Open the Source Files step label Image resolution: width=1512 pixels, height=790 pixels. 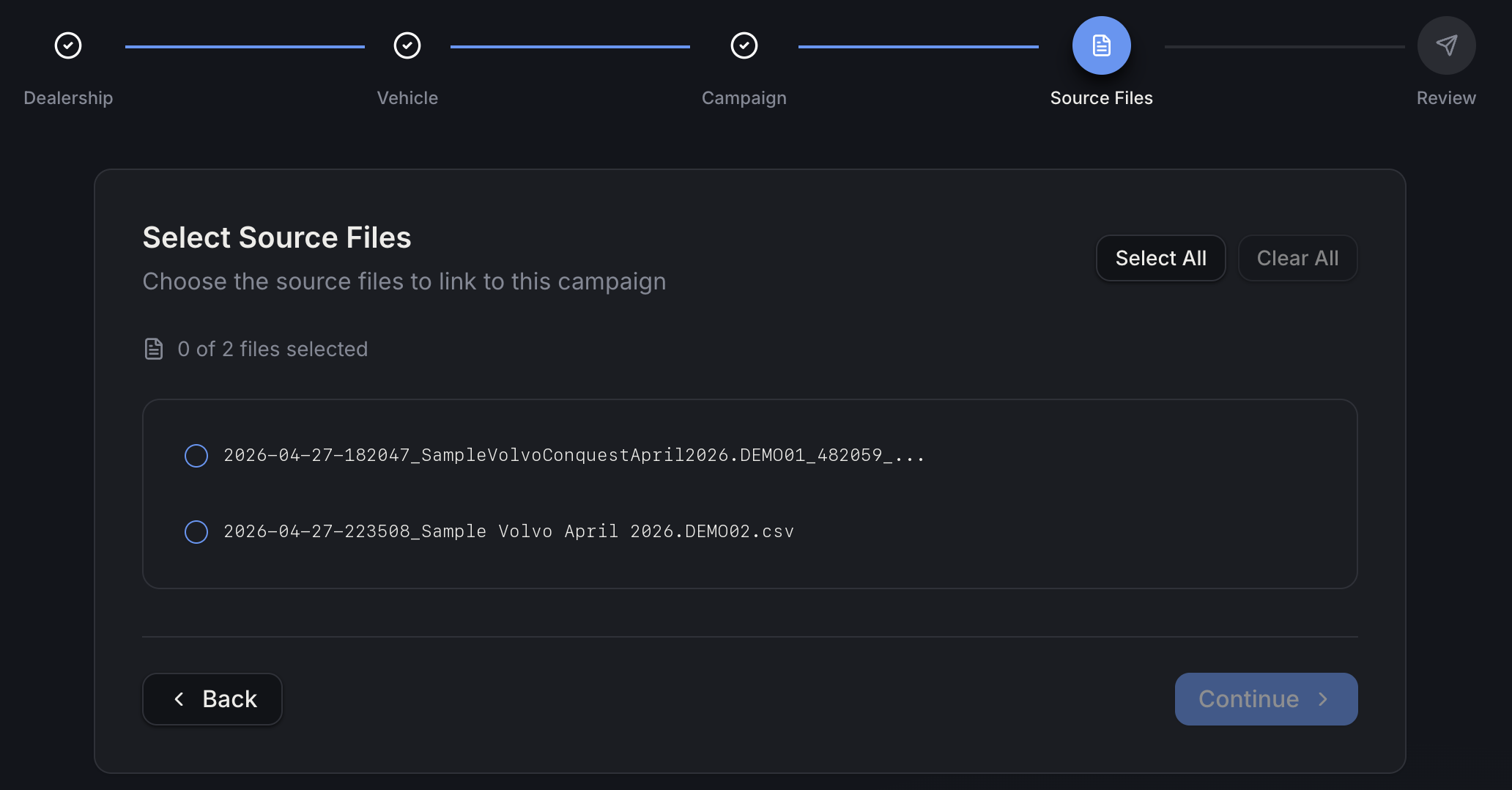[x=1102, y=98]
